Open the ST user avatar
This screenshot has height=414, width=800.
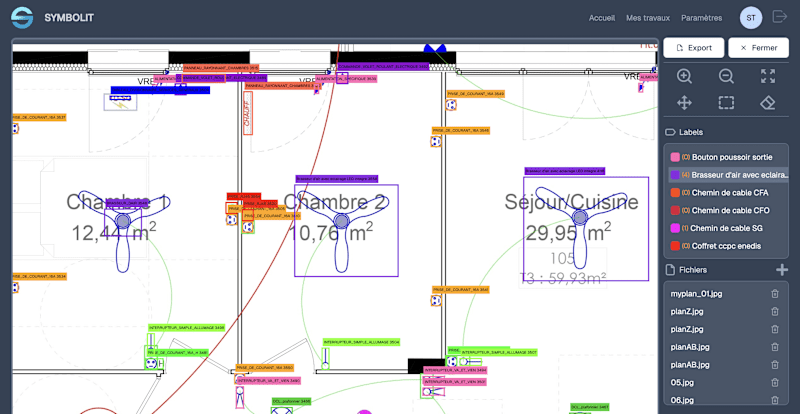(x=751, y=17)
